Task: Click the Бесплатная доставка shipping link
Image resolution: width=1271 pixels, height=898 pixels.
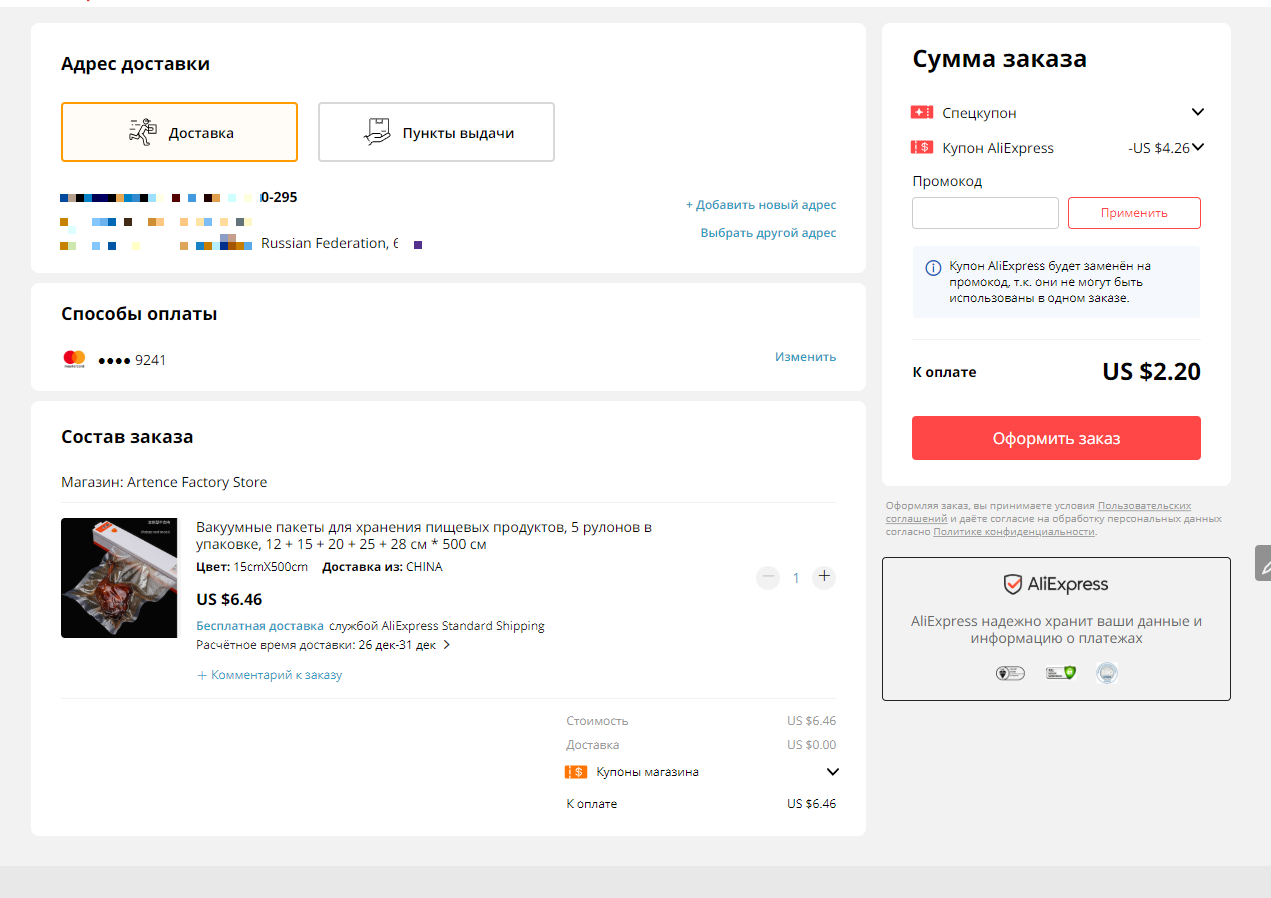Action: tap(260, 626)
